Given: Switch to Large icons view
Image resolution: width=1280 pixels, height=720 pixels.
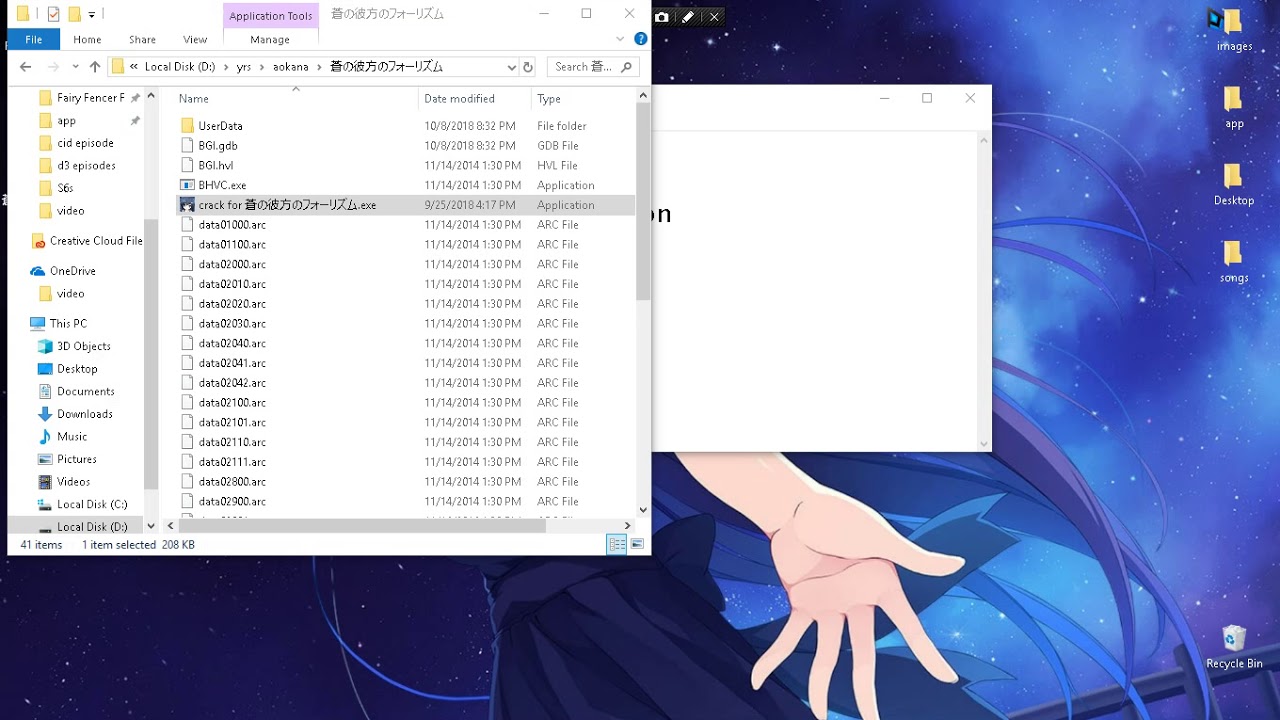Looking at the screenshot, I should [x=637, y=545].
